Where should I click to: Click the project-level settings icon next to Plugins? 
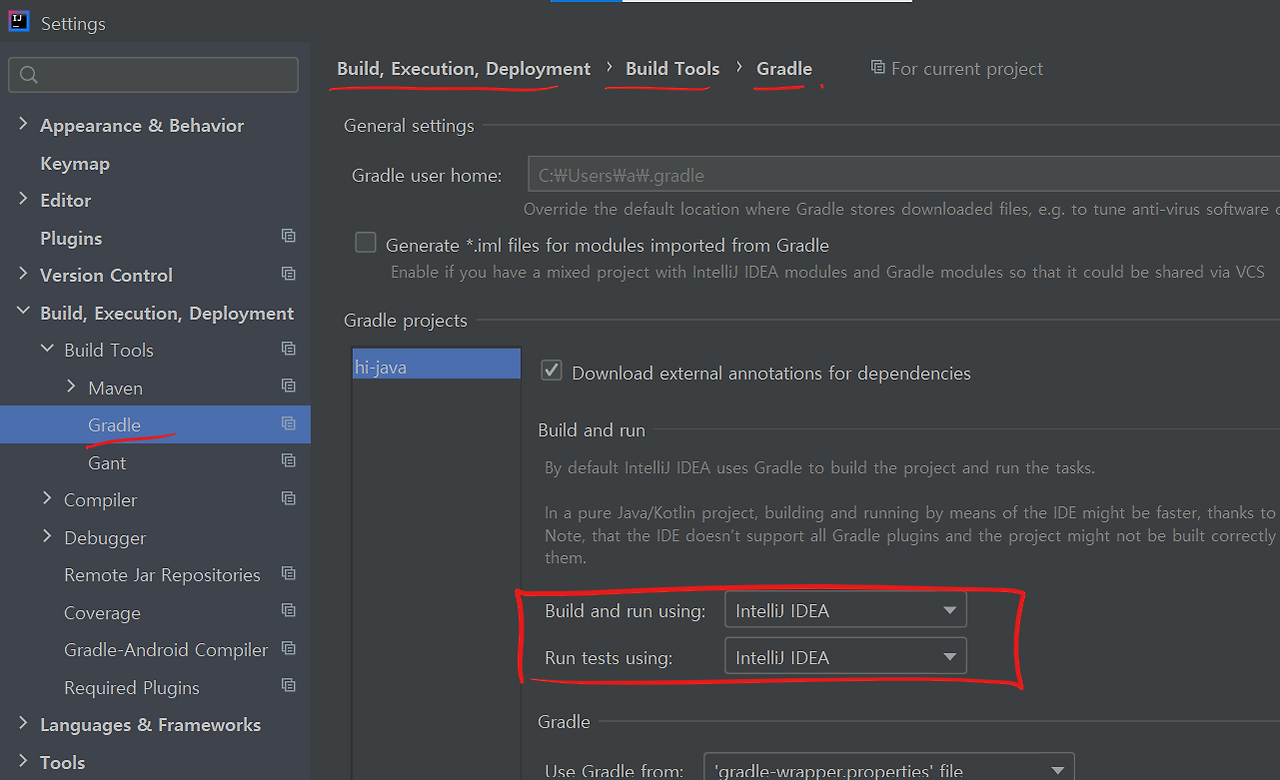pyautogui.click(x=288, y=236)
